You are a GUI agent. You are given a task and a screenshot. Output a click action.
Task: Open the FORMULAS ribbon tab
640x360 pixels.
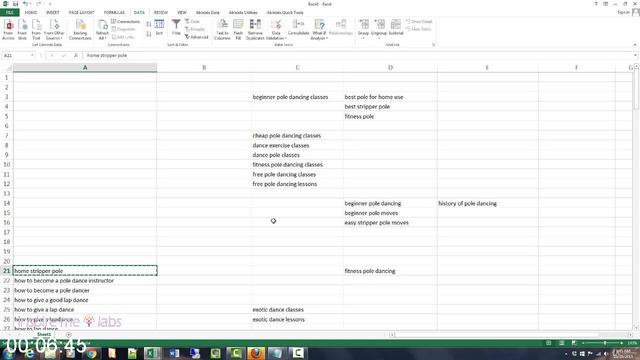pos(114,13)
